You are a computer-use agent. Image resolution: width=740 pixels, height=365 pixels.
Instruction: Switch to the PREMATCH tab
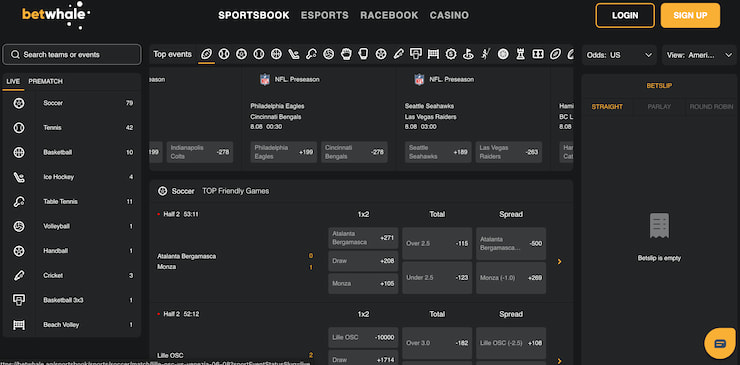pos(45,82)
